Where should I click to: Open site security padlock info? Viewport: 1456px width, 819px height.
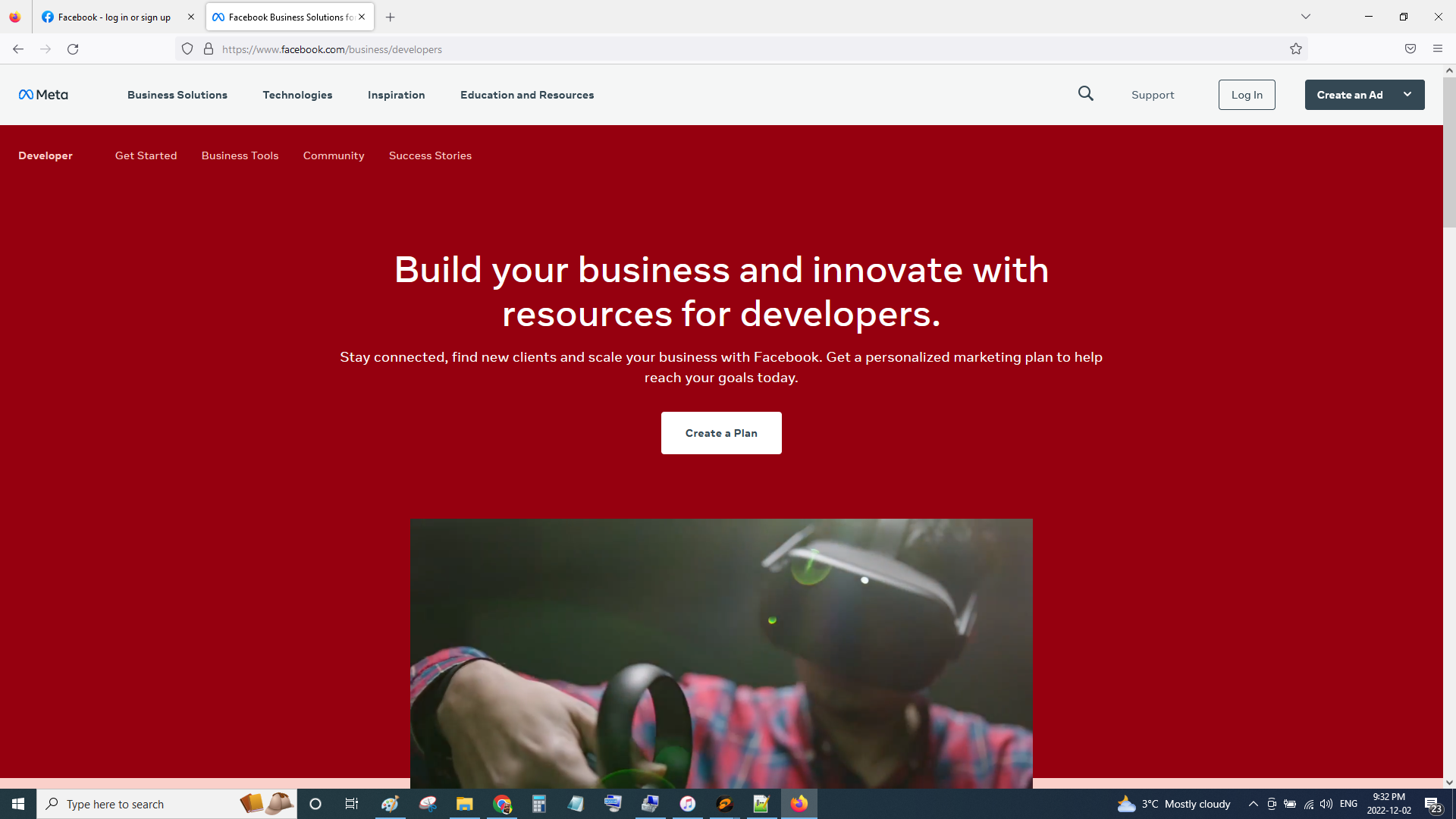click(x=209, y=49)
